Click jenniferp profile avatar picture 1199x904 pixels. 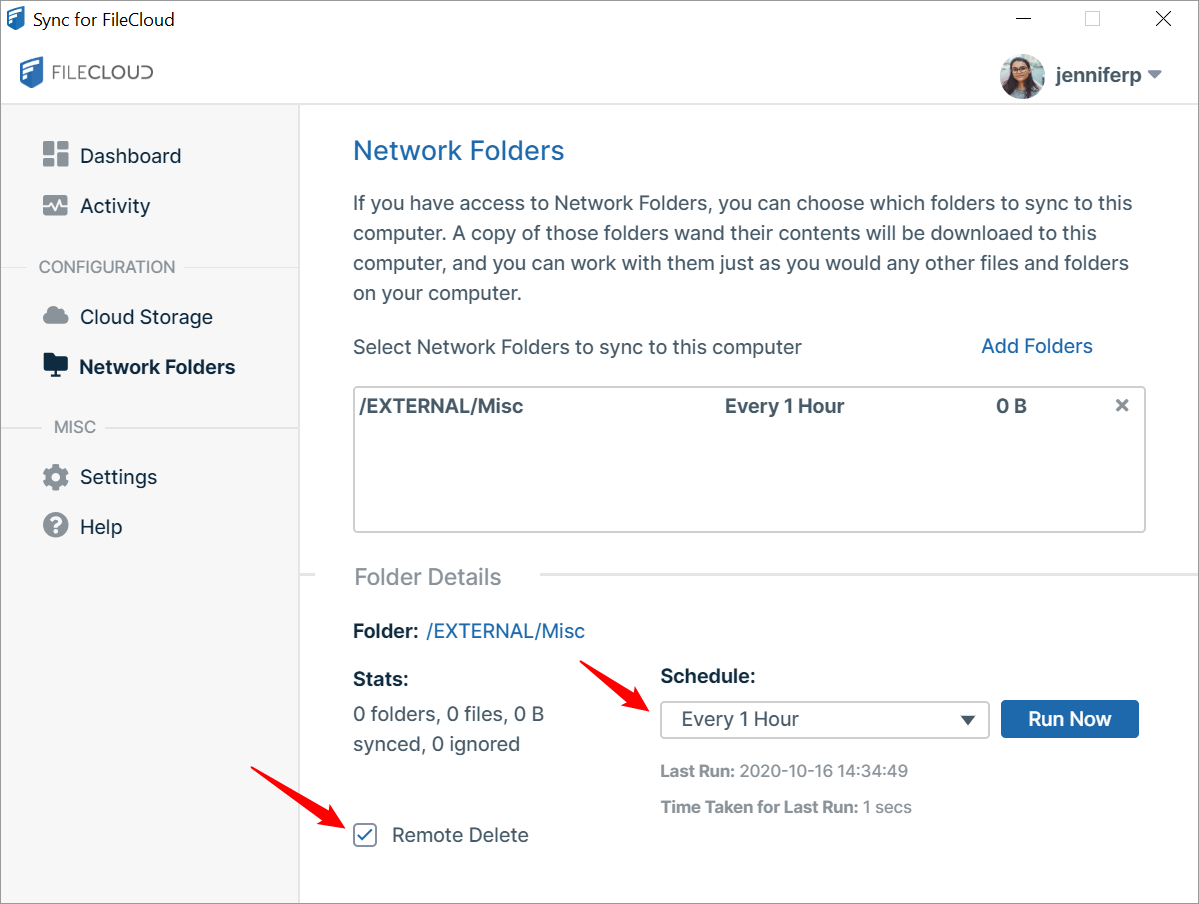(1022, 76)
